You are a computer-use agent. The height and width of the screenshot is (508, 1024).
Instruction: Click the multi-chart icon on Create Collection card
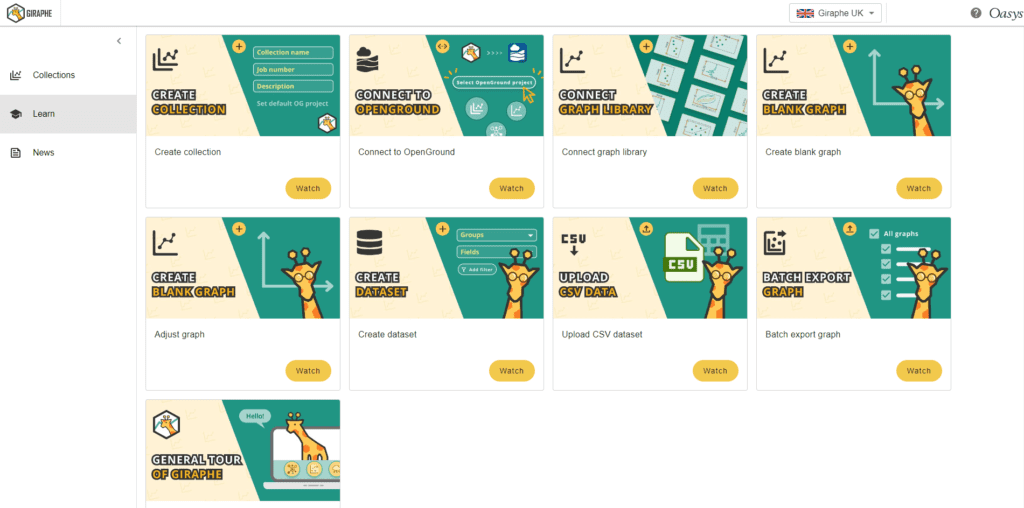[166, 59]
